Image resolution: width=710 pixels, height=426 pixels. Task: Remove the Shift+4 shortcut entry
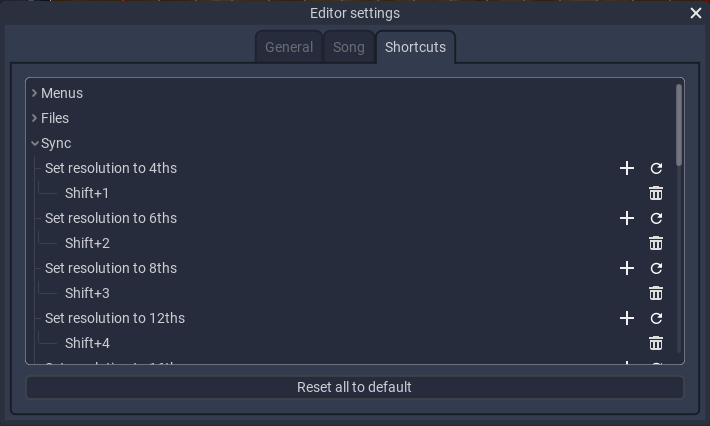point(656,343)
